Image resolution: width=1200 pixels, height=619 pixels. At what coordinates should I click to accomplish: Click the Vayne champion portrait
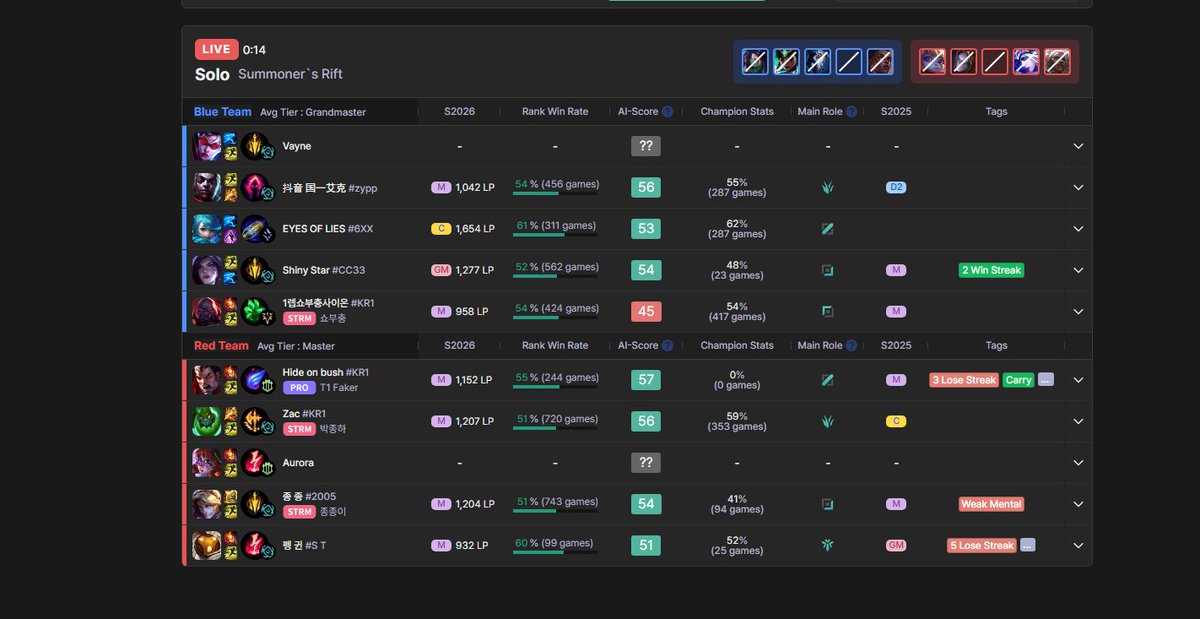coord(207,146)
